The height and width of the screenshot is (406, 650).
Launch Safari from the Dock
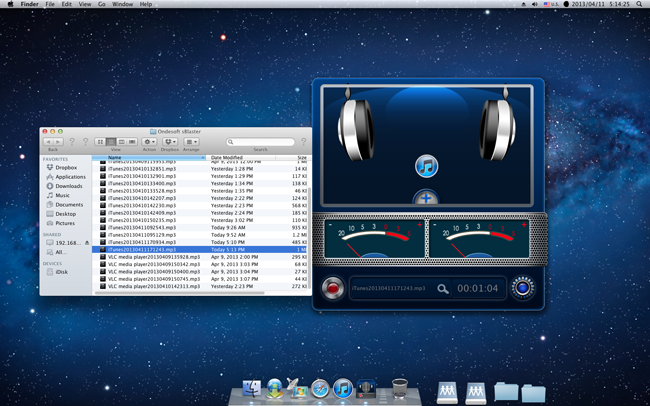[x=320, y=389]
